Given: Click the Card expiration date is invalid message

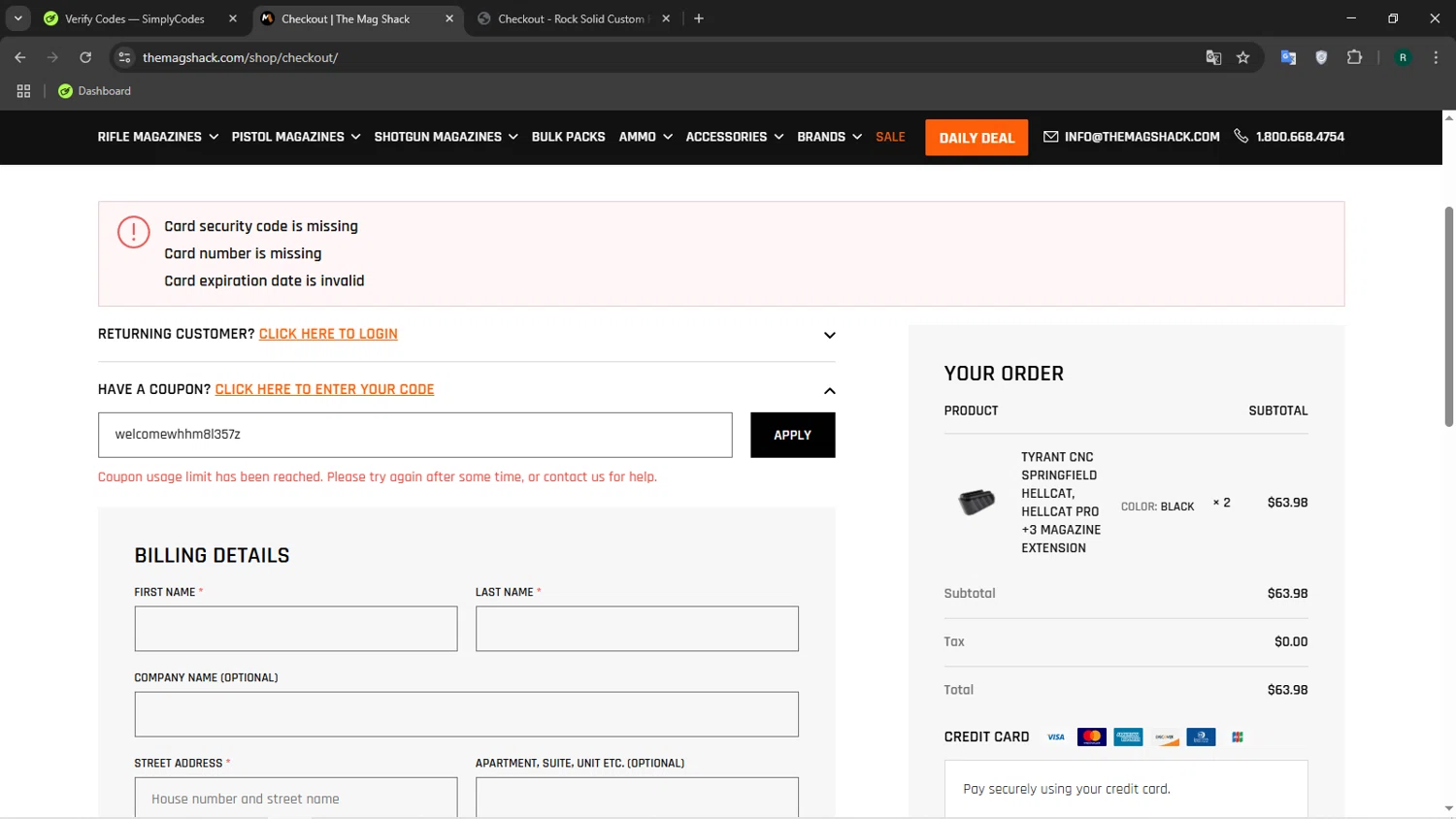Looking at the screenshot, I should tap(264, 280).
